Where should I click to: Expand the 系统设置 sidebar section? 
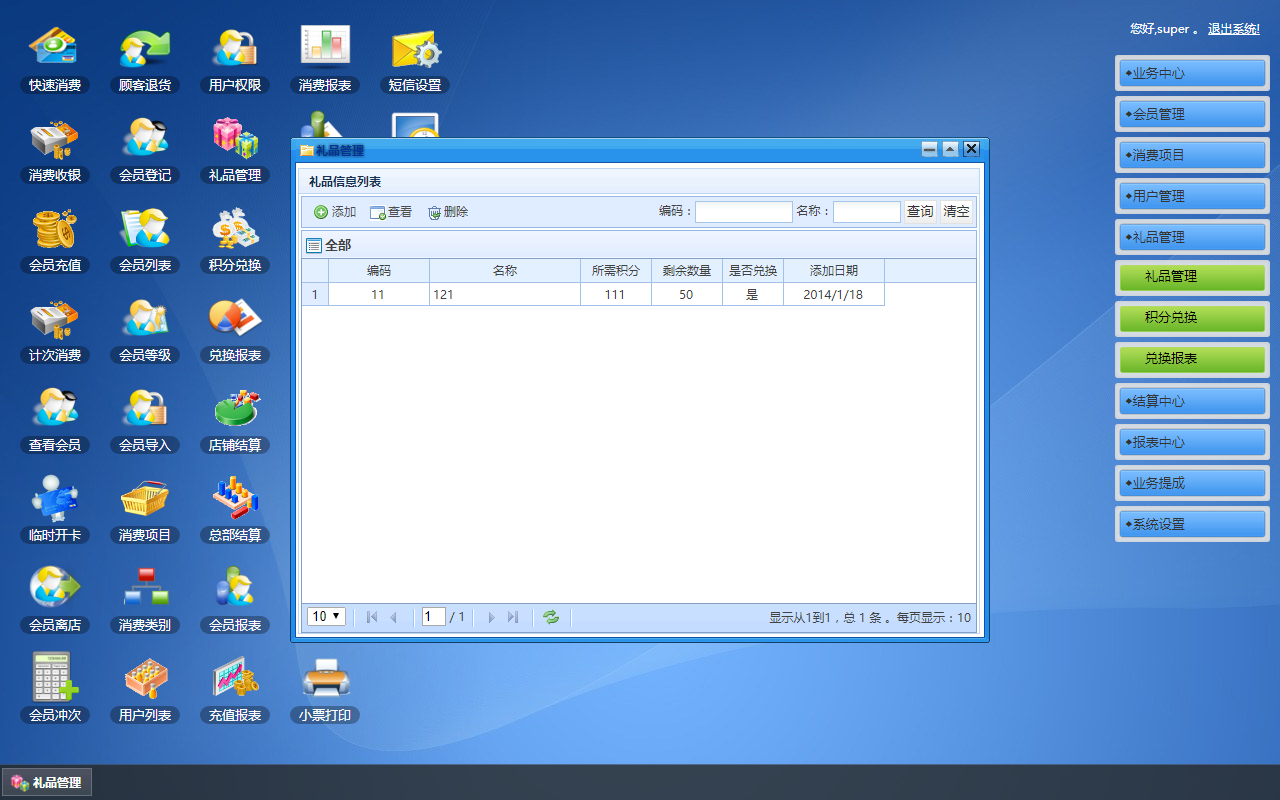click(1192, 524)
